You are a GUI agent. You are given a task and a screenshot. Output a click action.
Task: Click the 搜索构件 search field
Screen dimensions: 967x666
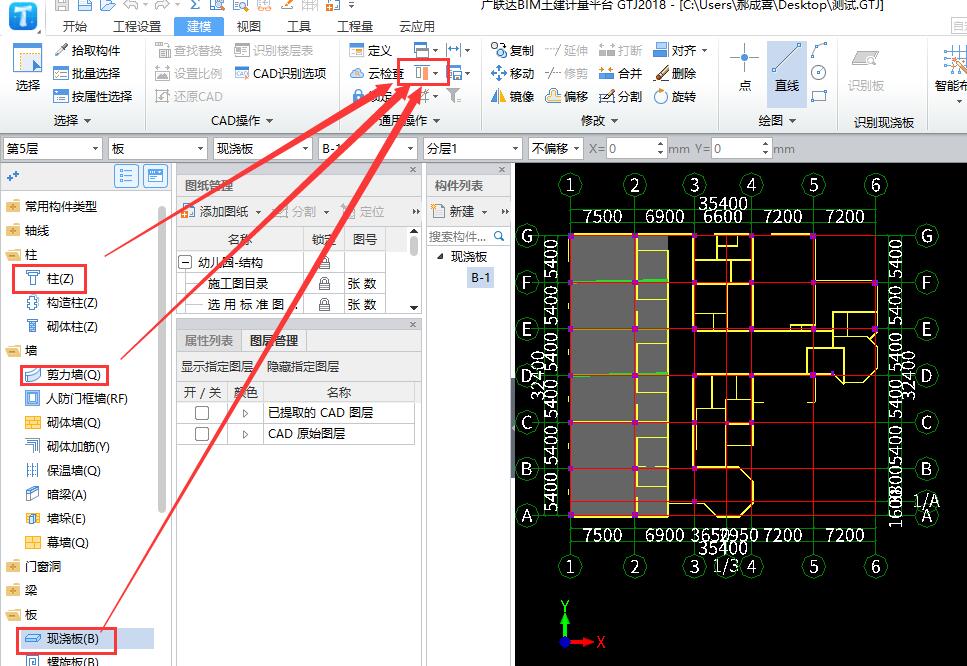tap(459, 236)
